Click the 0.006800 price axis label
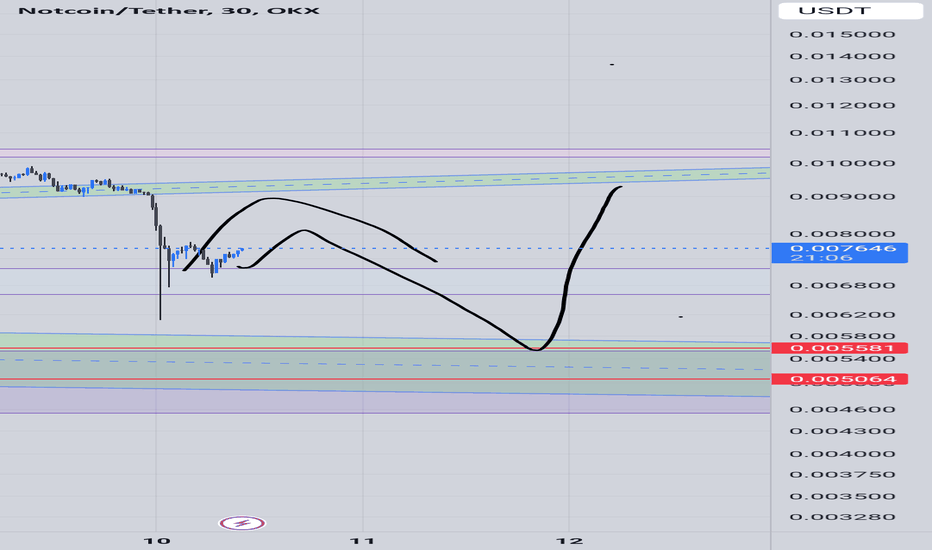The image size is (932, 550). [842, 285]
